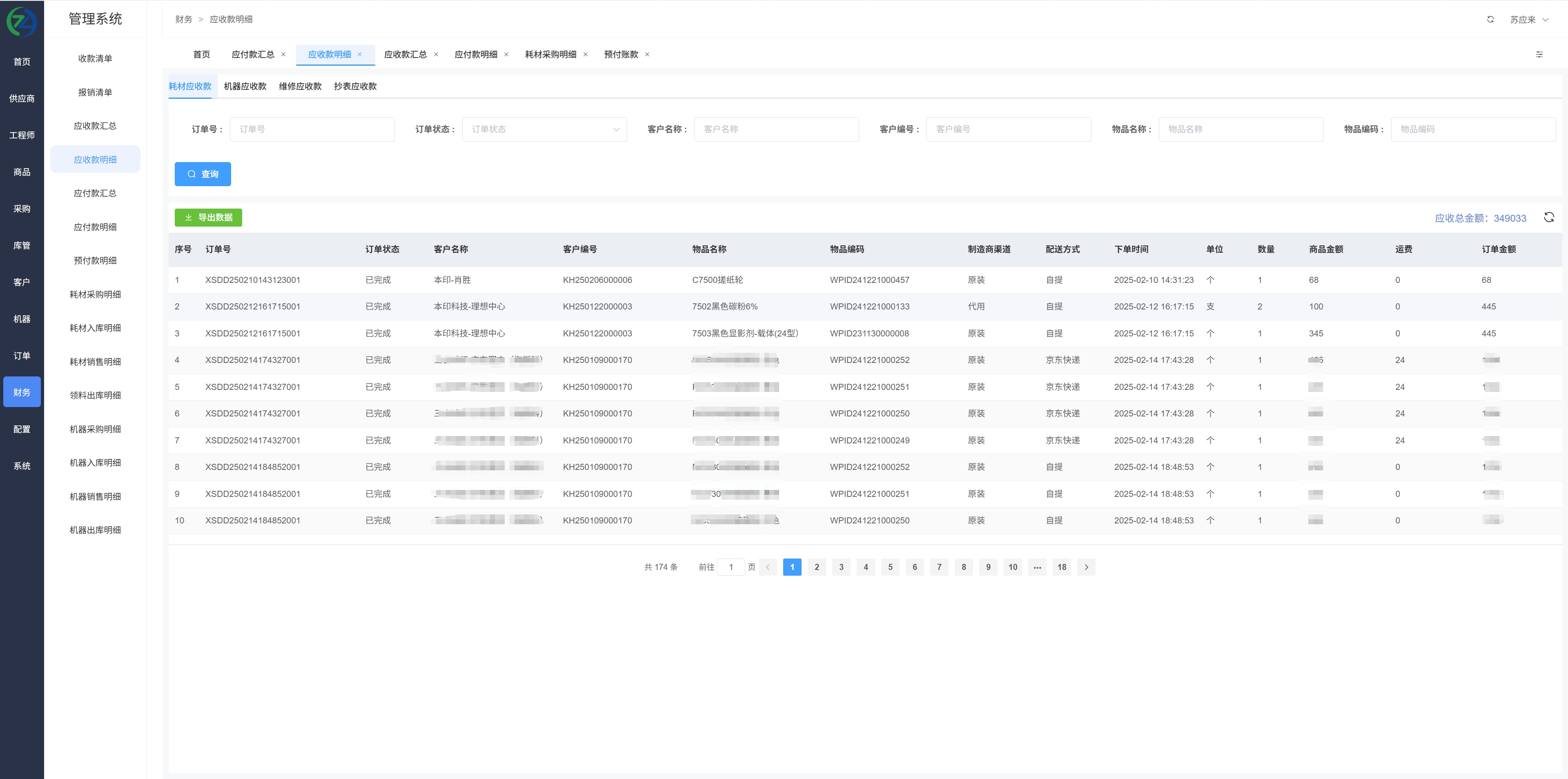1568x779 pixels.
Task: Close the 预付账款 tab
Action: (647, 54)
